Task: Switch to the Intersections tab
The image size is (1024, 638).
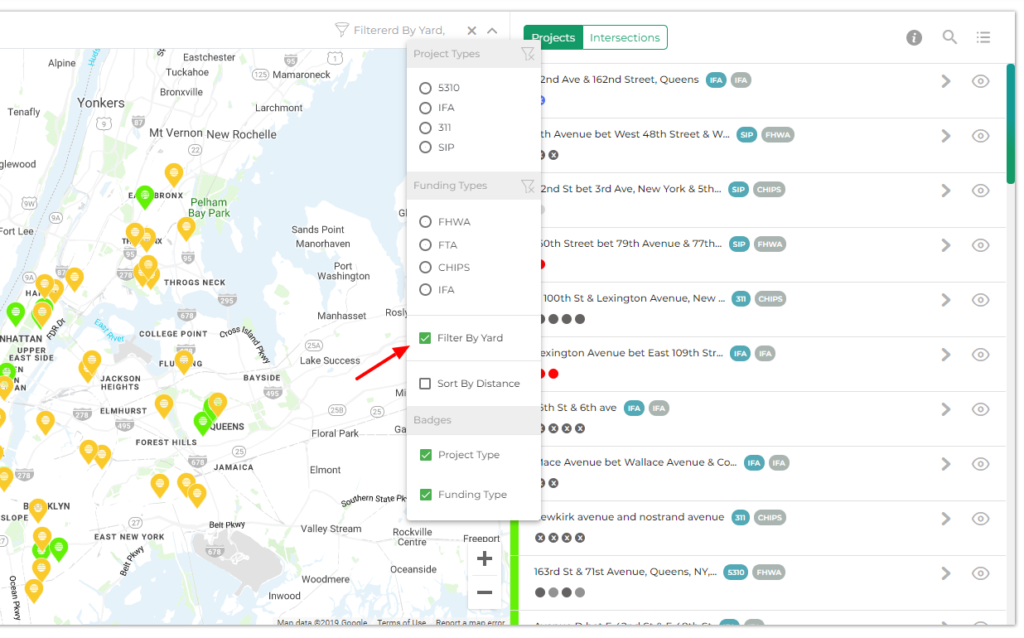Action: [x=624, y=38]
